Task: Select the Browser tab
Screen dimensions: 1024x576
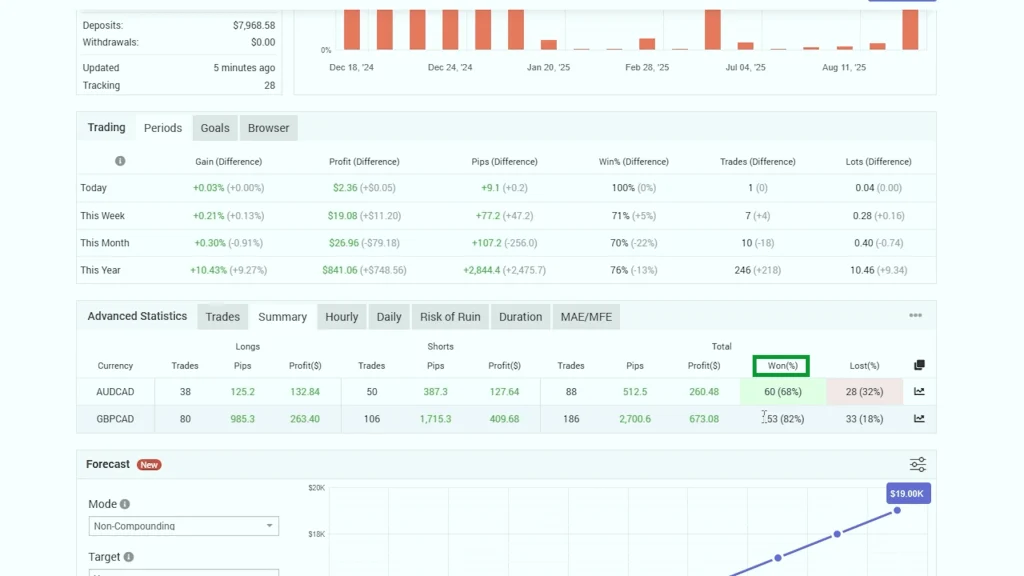Action: point(268,128)
